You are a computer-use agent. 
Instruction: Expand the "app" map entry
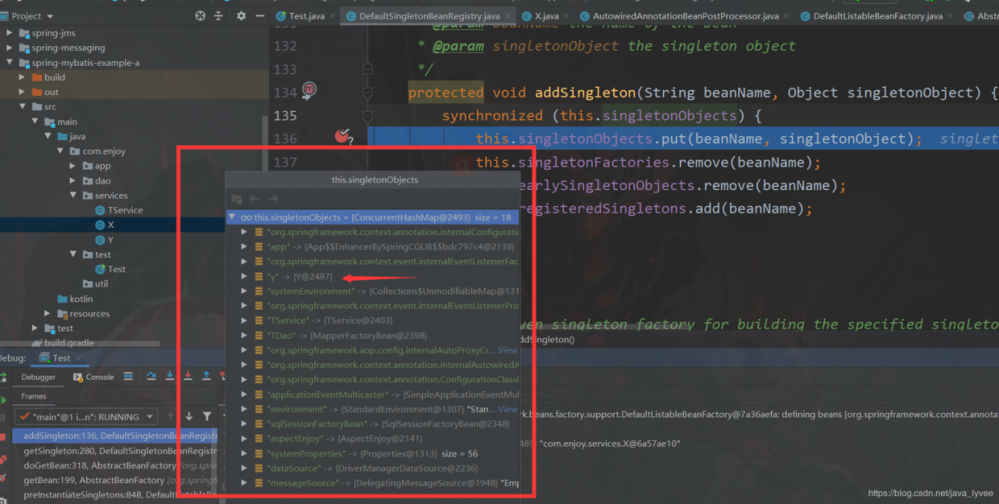click(x=244, y=247)
